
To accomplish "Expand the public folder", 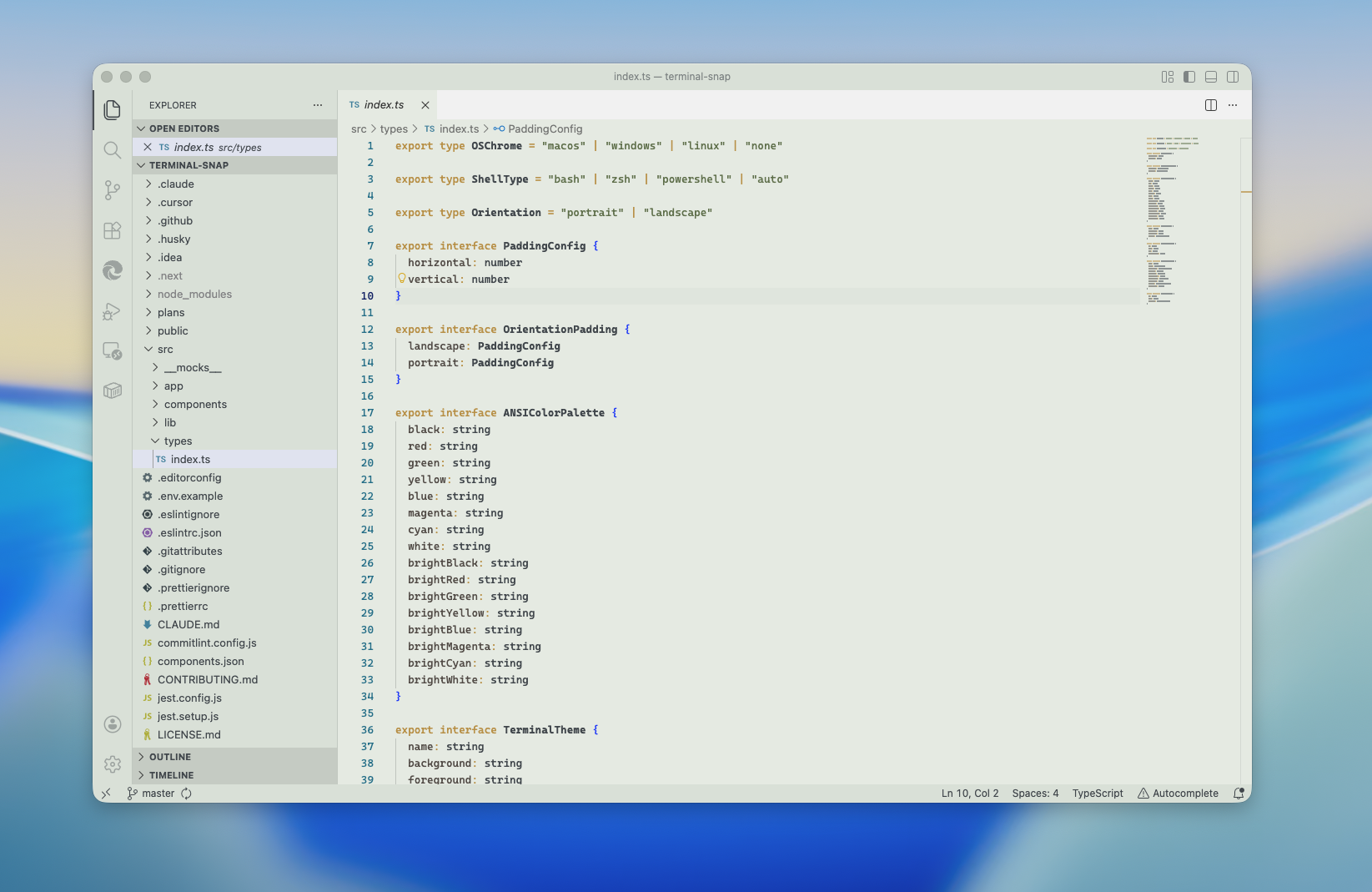I will (235, 330).
